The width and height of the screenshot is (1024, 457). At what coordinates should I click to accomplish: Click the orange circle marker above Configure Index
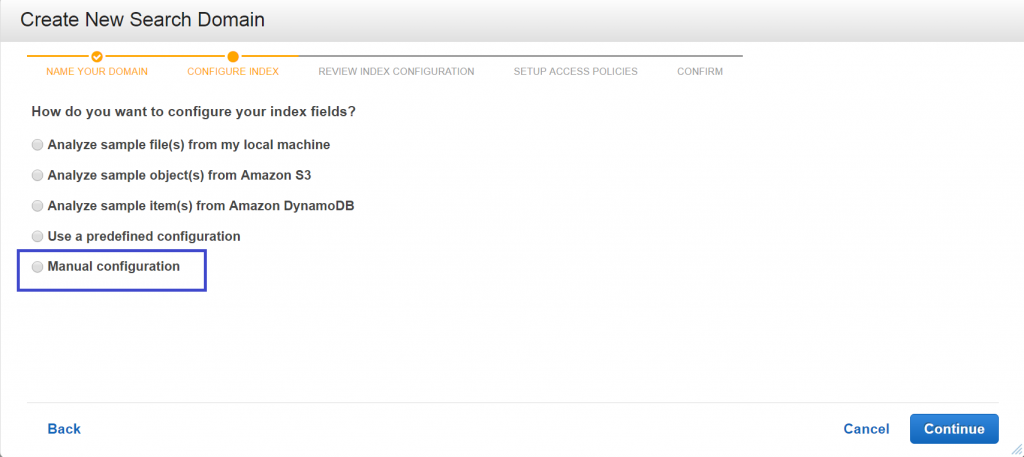(x=233, y=56)
